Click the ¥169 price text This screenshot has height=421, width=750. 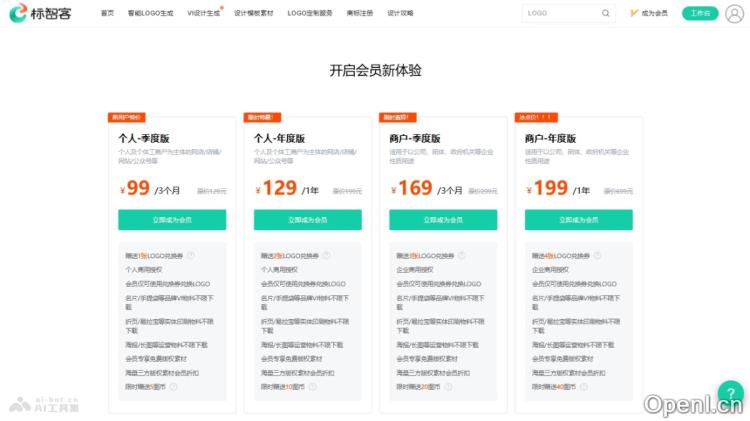point(412,188)
